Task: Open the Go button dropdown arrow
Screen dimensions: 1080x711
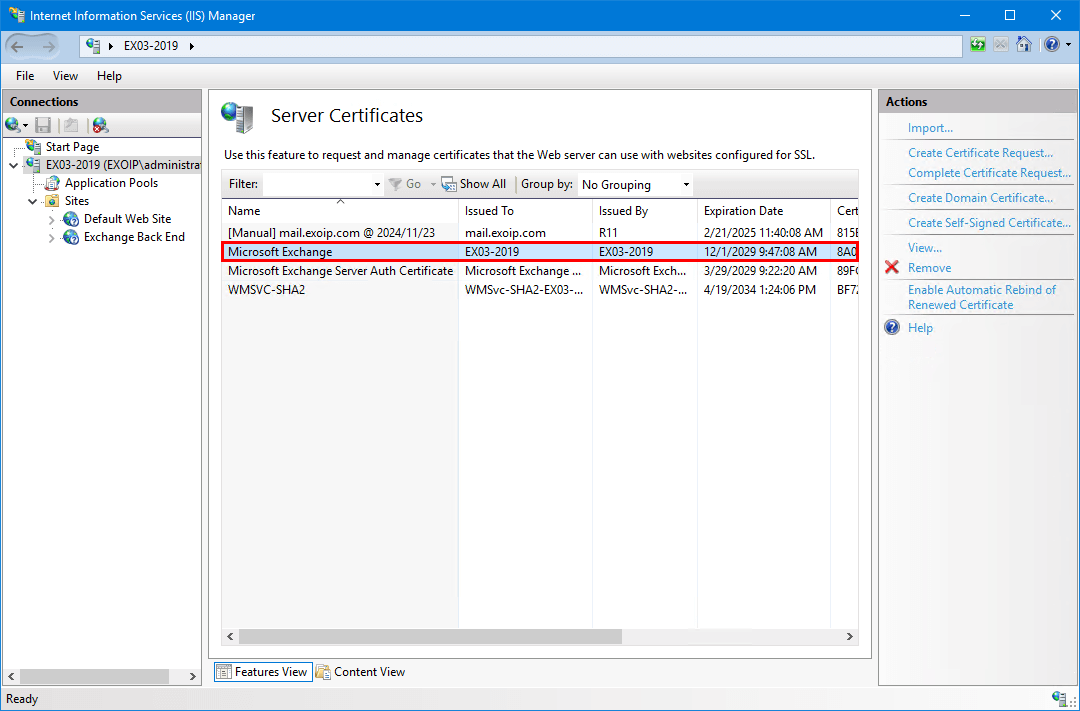Action: [x=433, y=185]
